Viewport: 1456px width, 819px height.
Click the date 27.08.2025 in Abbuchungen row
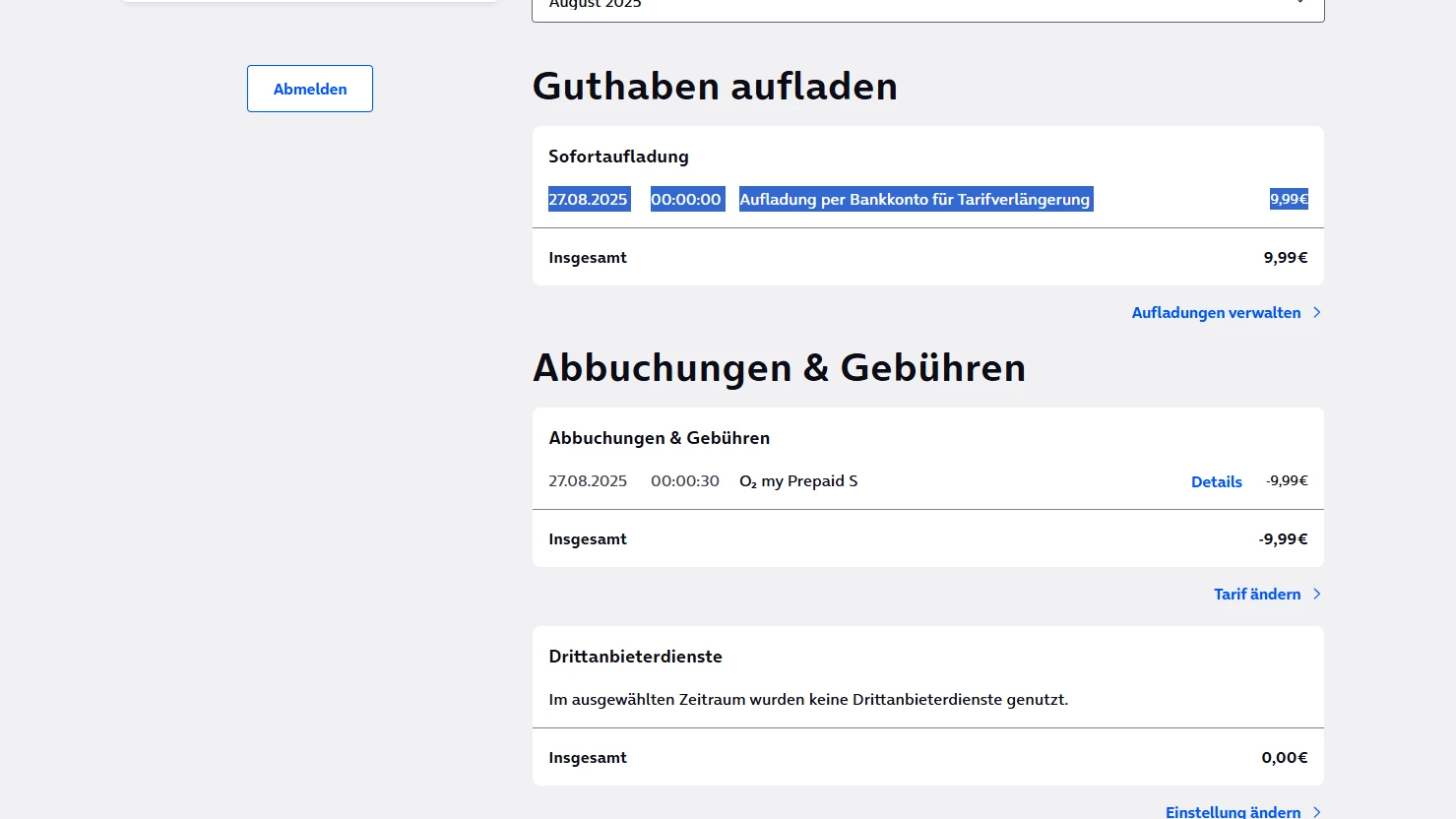(588, 481)
